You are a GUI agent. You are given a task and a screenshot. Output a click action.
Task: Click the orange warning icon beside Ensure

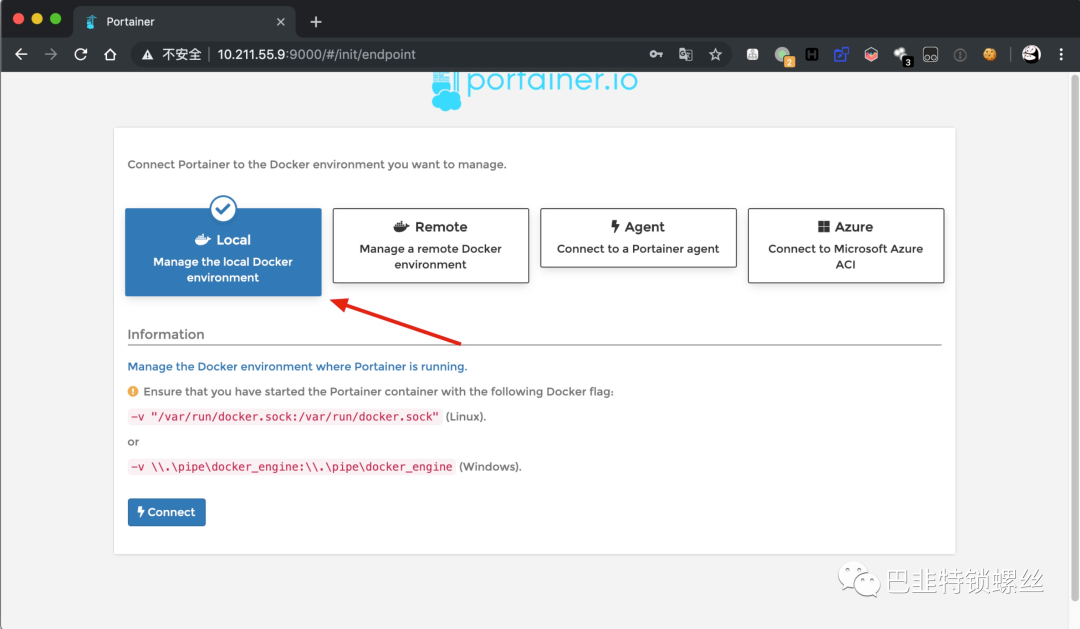[133, 391]
